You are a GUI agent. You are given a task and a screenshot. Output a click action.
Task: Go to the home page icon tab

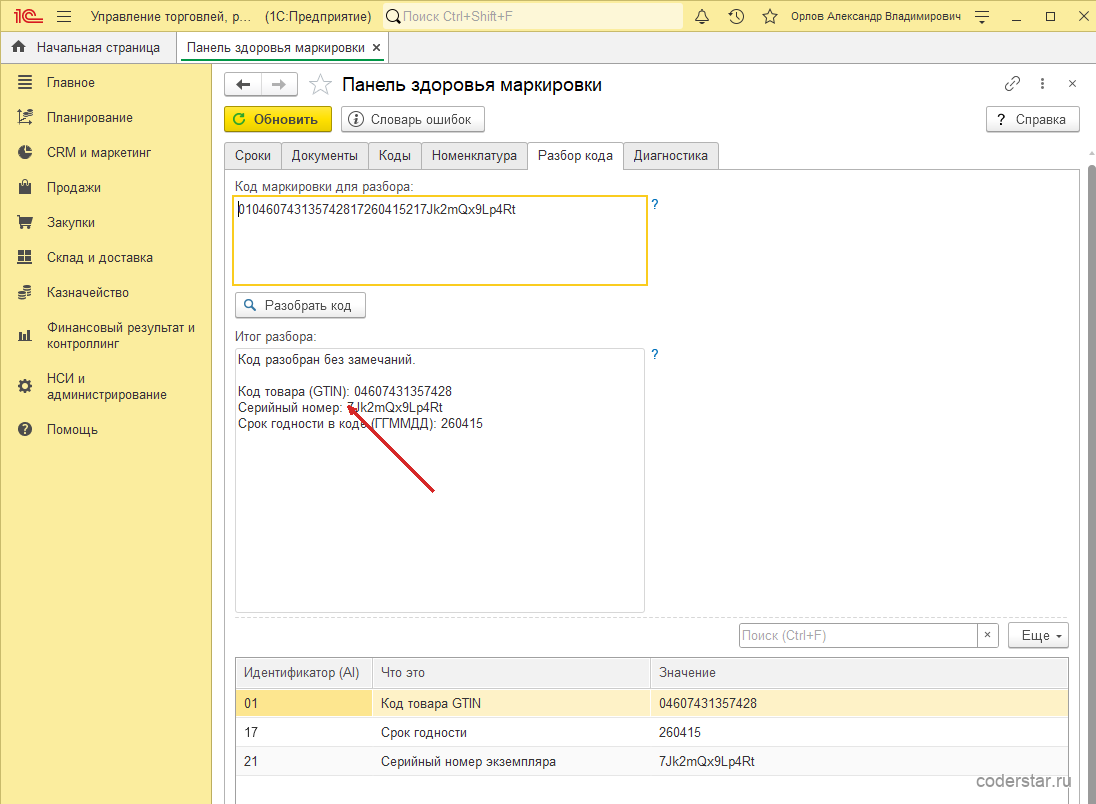click(19, 47)
